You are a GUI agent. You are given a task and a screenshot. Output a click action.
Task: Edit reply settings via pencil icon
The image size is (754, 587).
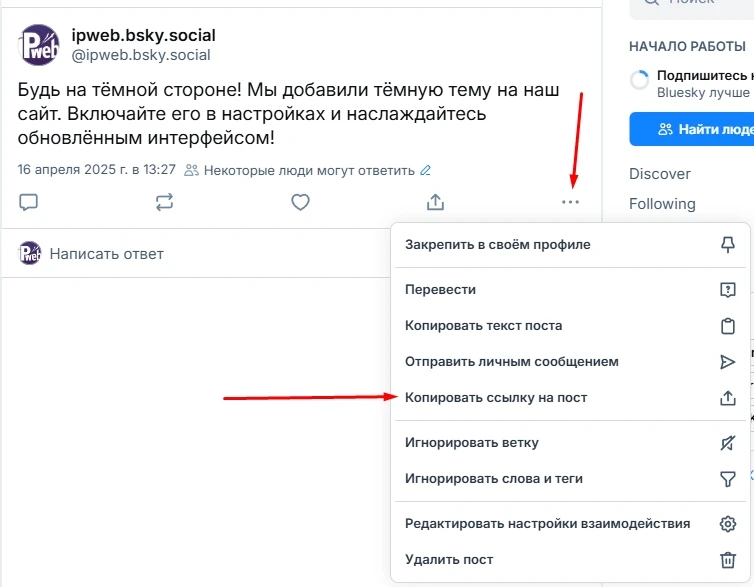click(426, 170)
